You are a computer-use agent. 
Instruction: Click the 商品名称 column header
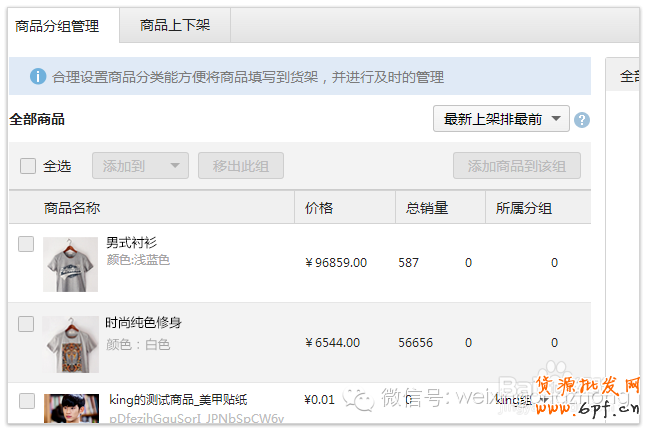72,208
